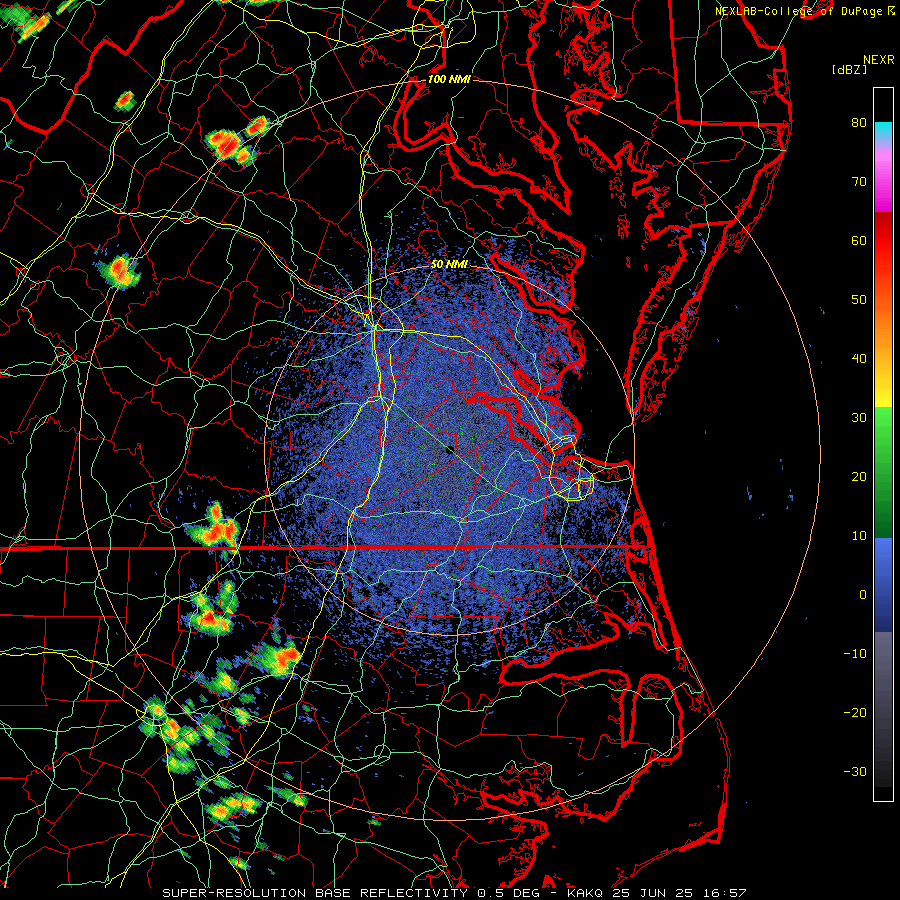Click the 50 NMI range ring label

pos(449,265)
